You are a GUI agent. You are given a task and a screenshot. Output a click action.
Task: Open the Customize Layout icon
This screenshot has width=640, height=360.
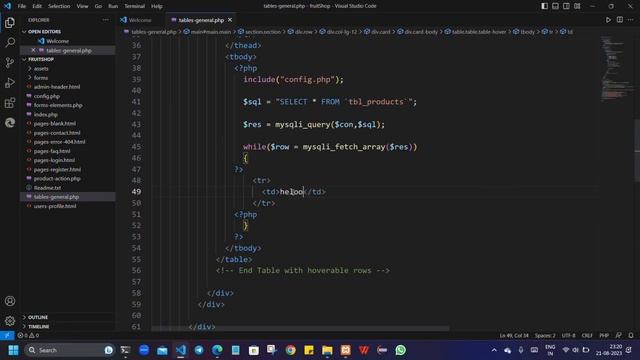tap(577, 6)
